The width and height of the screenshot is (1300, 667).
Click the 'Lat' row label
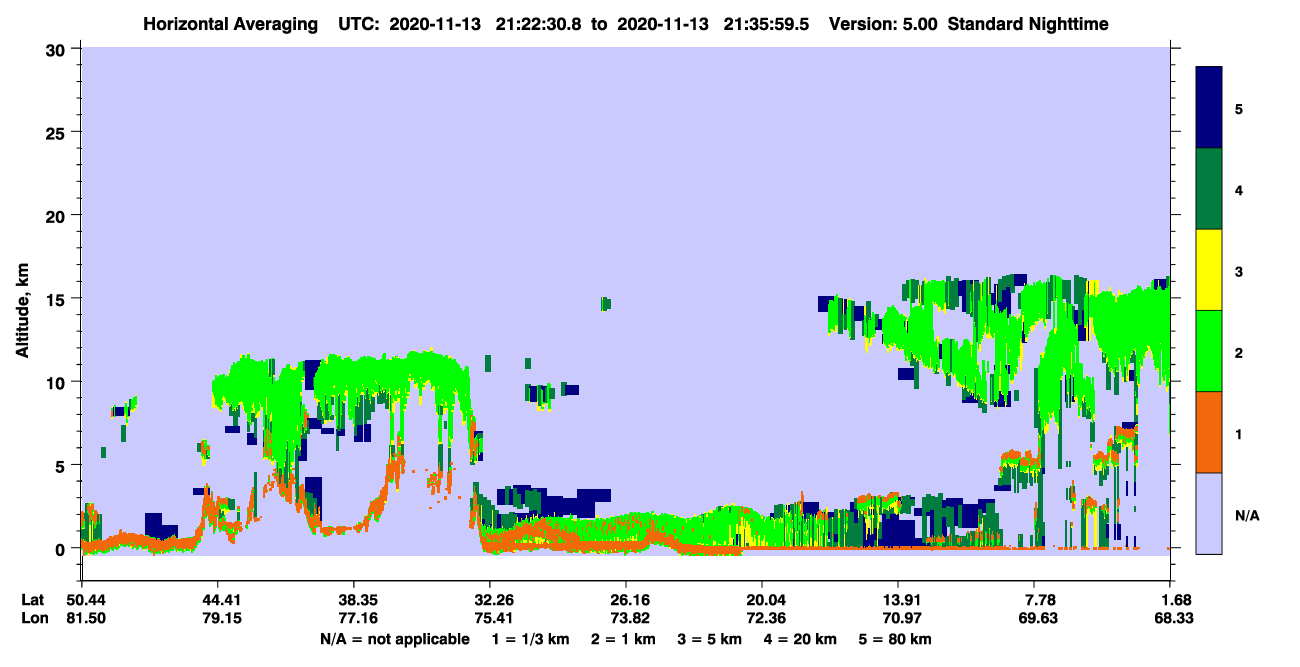[x=33, y=600]
